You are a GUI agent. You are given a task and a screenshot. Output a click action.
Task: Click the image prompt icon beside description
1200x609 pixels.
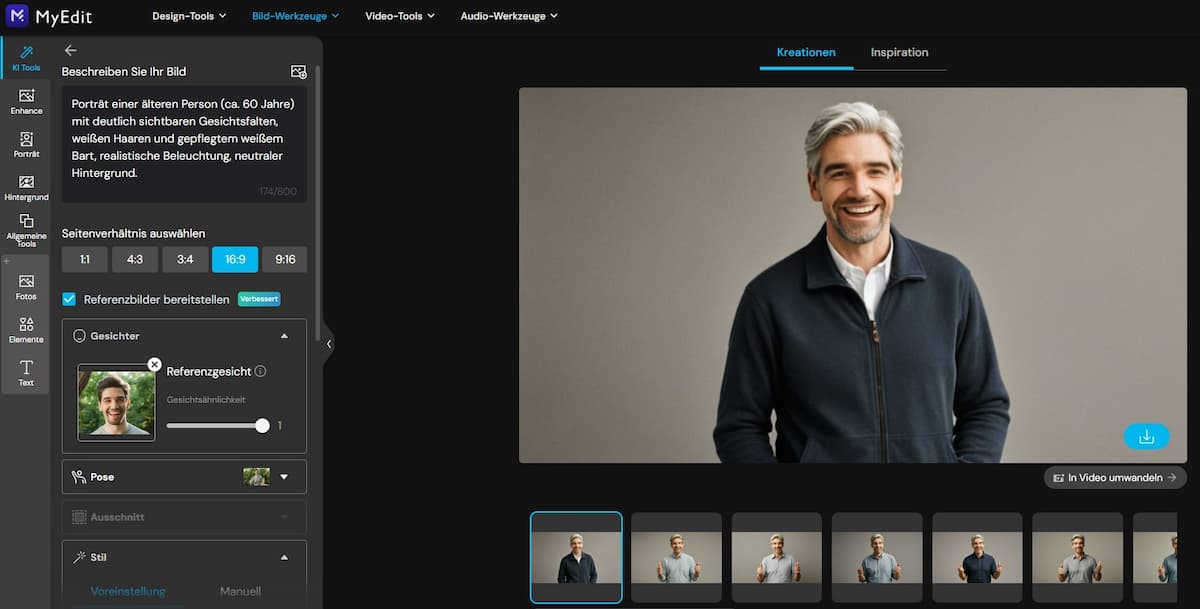(298, 72)
